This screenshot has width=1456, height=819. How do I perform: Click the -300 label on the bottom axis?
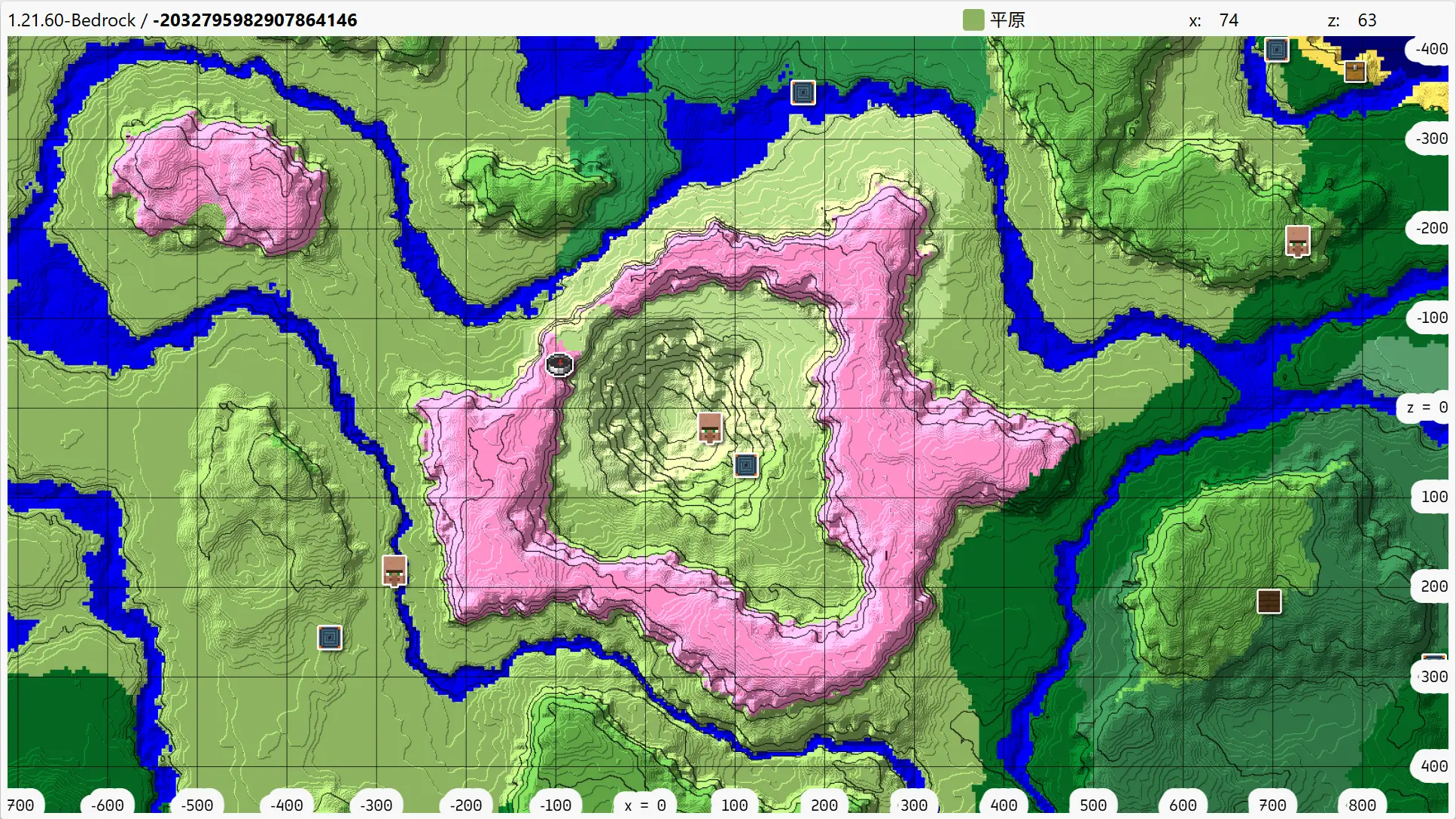tap(376, 805)
